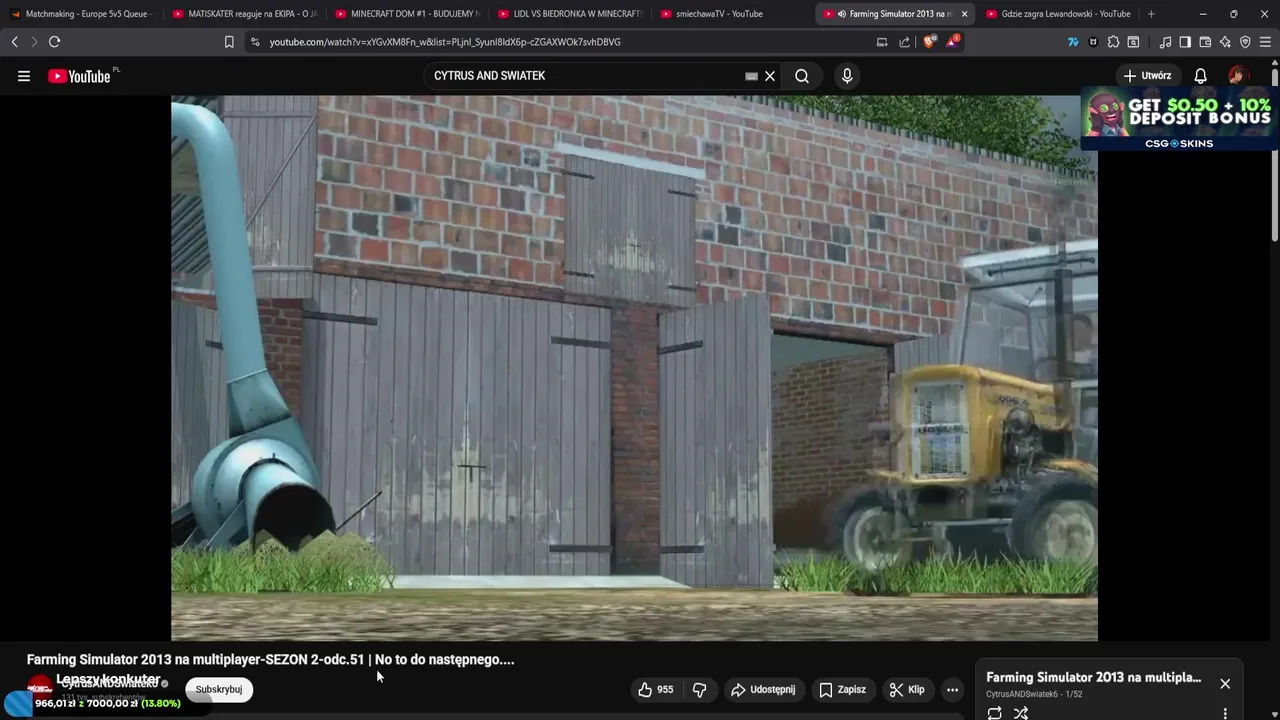This screenshot has width=1280, height=720.
Task: Open the tab search extension icon
Action: pyautogui.click(x=1133, y=42)
